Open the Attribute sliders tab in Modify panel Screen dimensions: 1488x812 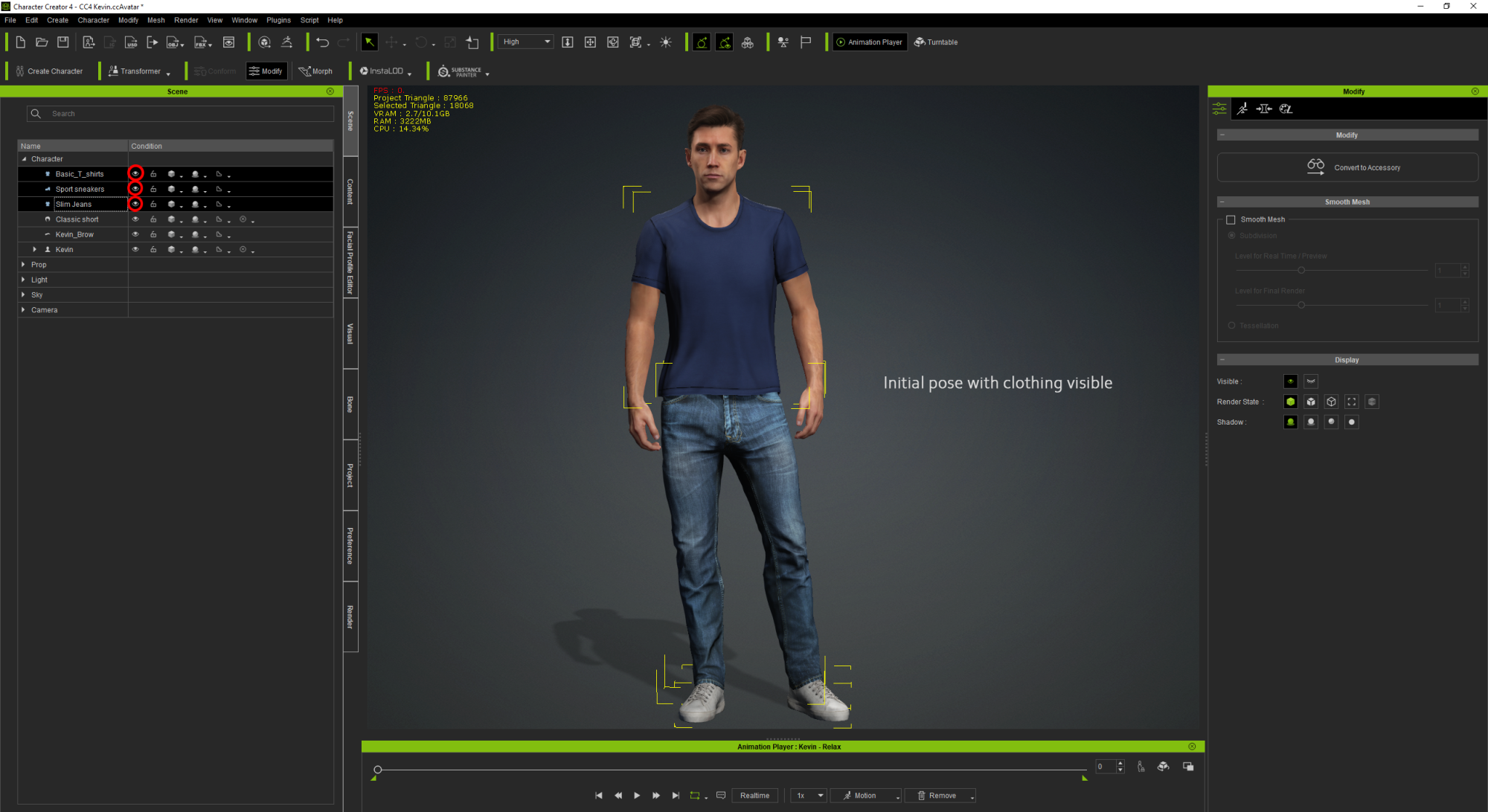pyautogui.click(x=1219, y=109)
